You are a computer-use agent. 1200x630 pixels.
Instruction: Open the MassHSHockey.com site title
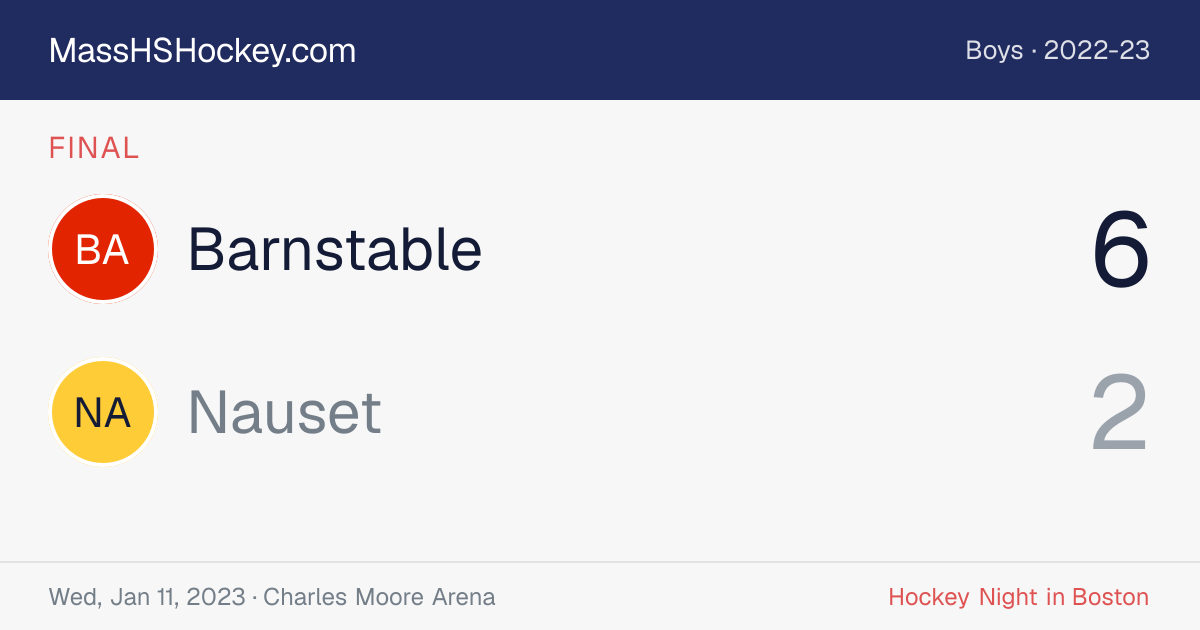[x=202, y=51]
